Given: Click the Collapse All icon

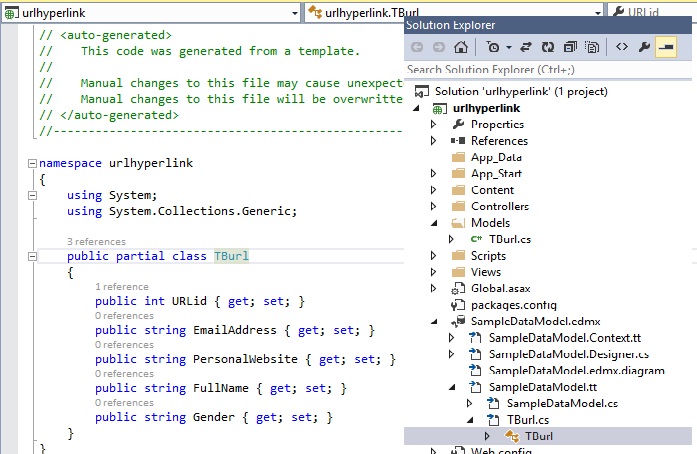Looking at the screenshot, I should click(570, 47).
